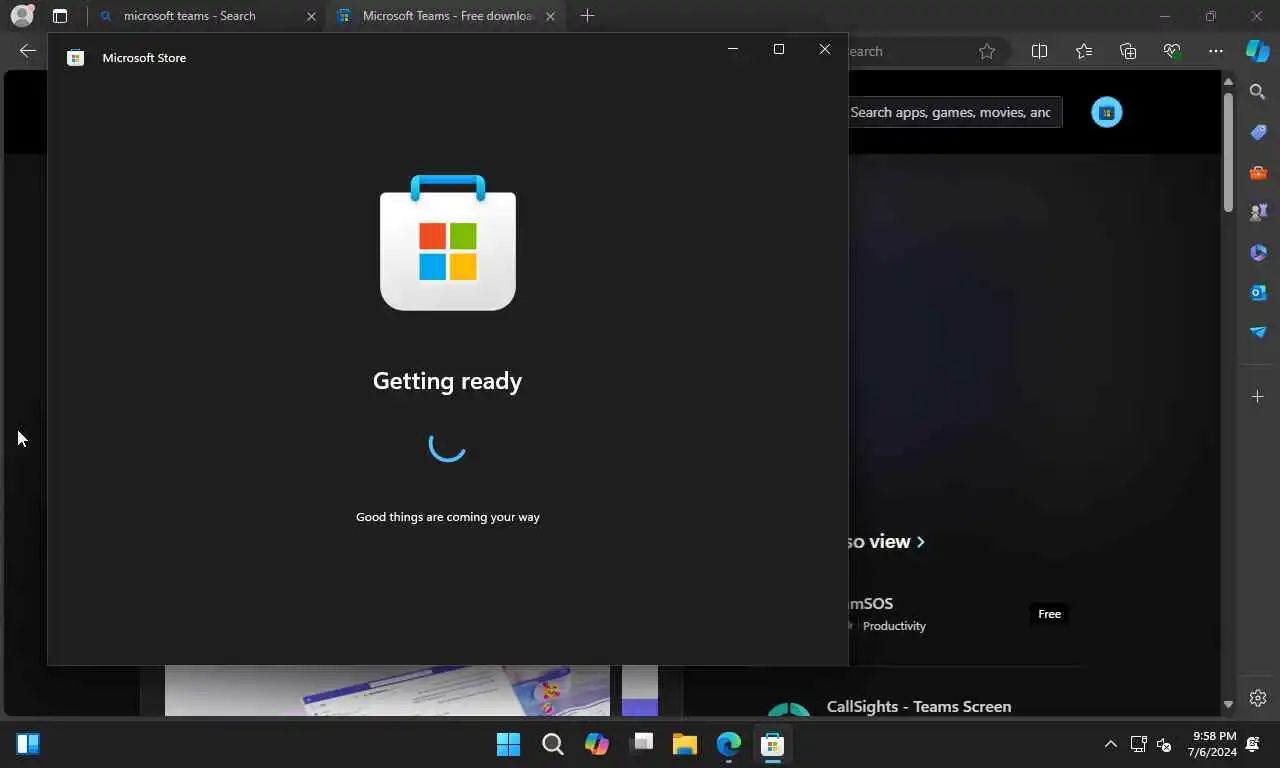Switch to Microsoft Edge on taskbar

coord(729,744)
